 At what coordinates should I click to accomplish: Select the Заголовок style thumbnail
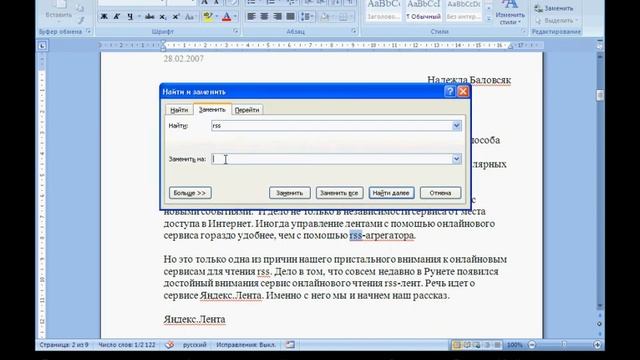click(x=383, y=10)
